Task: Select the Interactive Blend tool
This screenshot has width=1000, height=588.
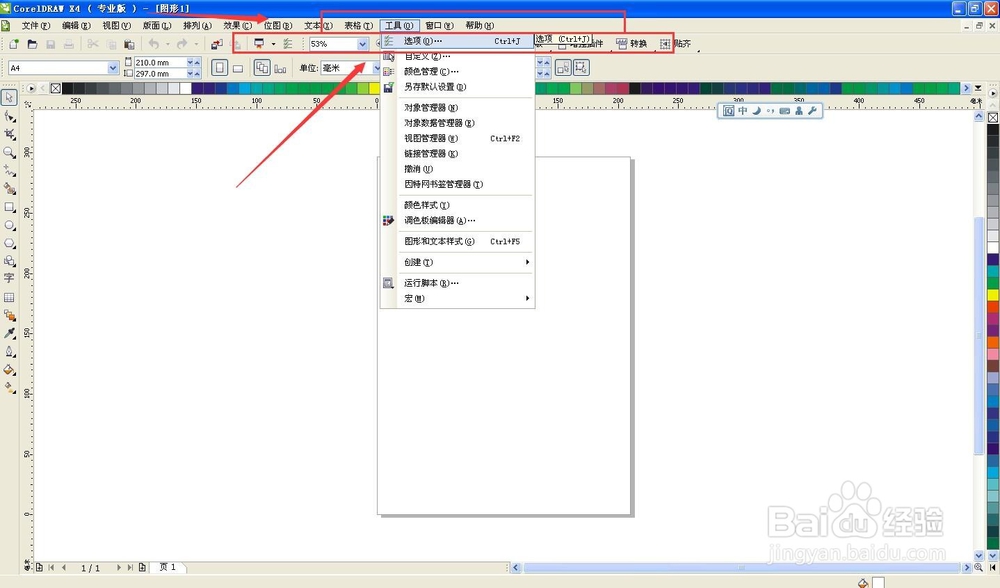Action: 9,315
